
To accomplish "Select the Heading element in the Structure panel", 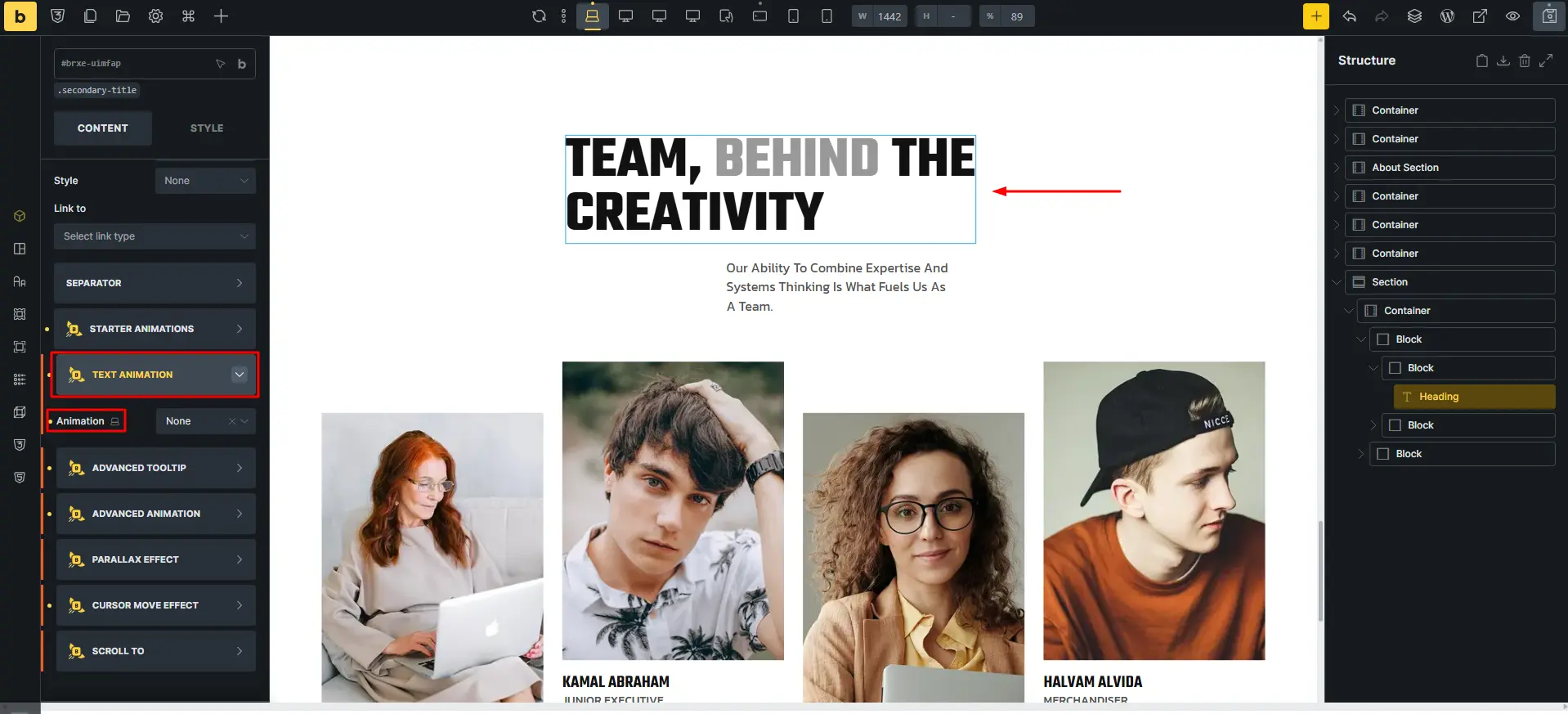I will [x=1474, y=397].
